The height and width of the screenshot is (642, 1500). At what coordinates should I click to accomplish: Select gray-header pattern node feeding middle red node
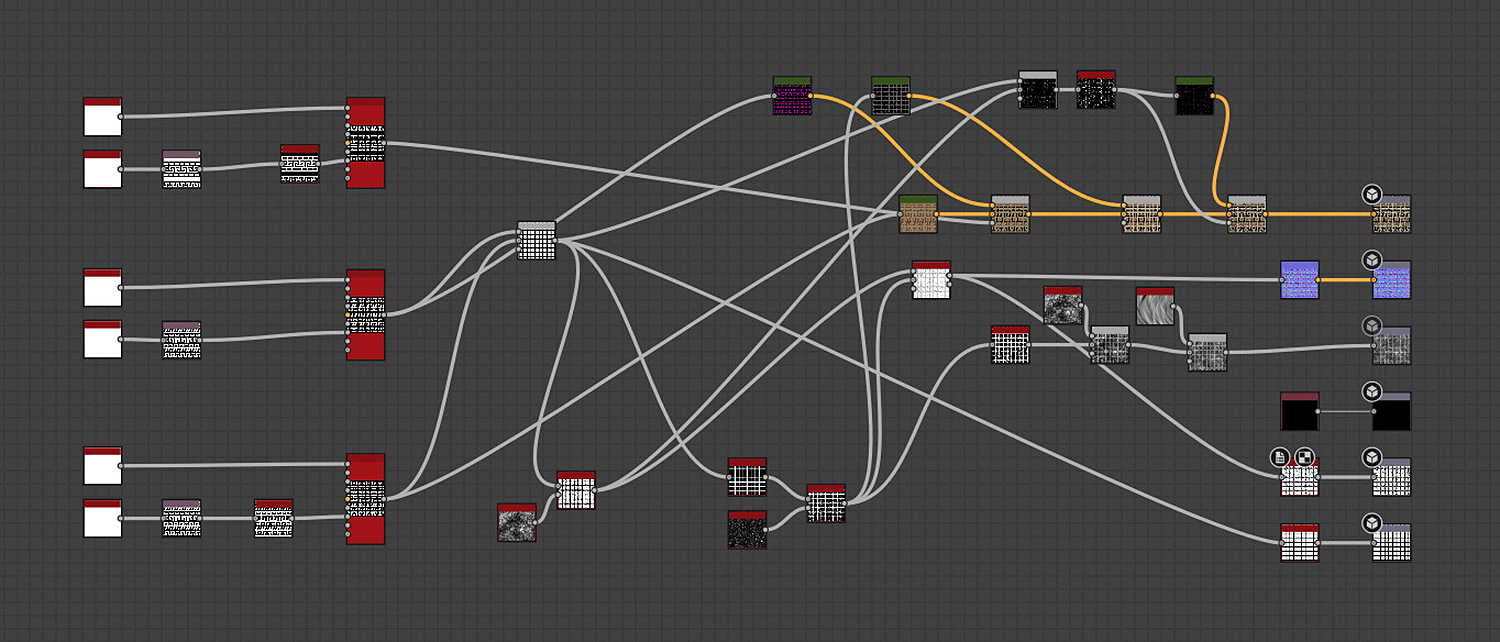click(182, 341)
